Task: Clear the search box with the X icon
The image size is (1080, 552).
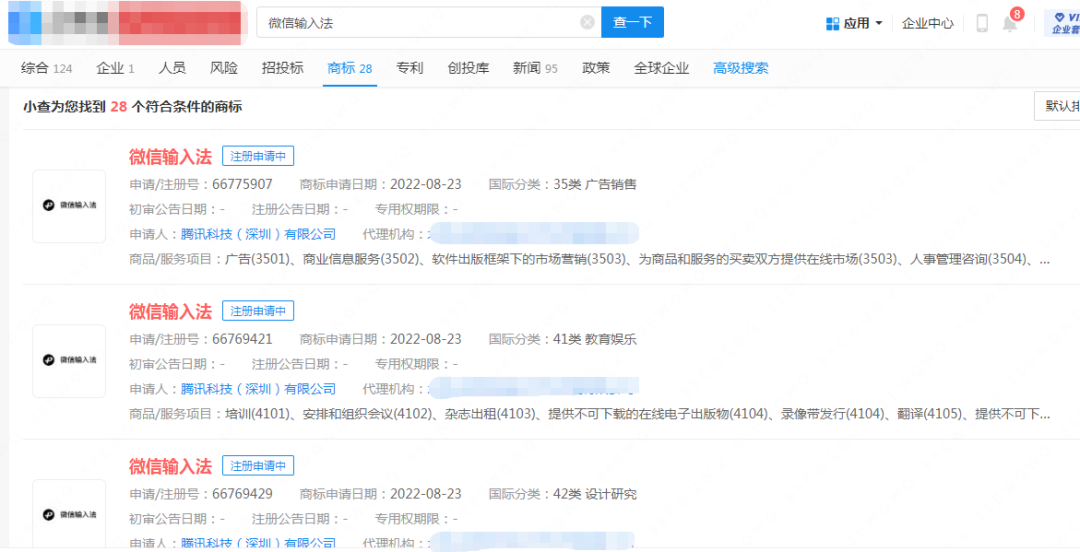Action: [587, 23]
